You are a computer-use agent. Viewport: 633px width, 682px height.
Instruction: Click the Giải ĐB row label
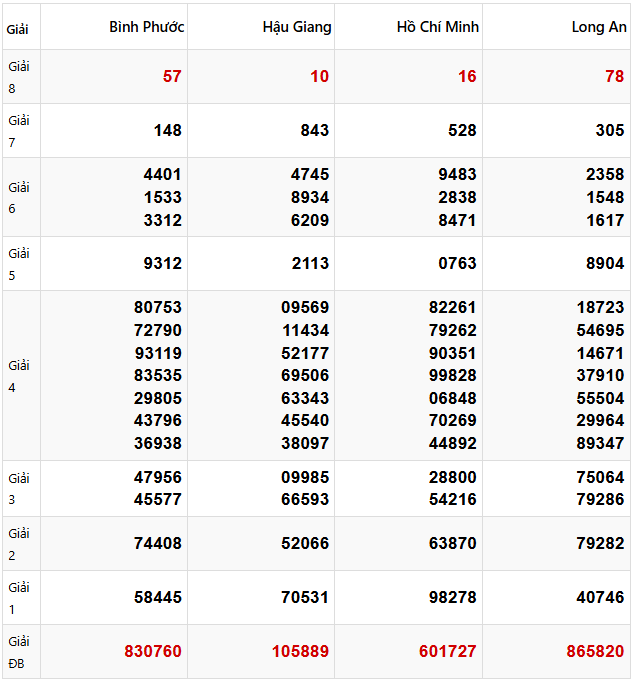pos(19,652)
